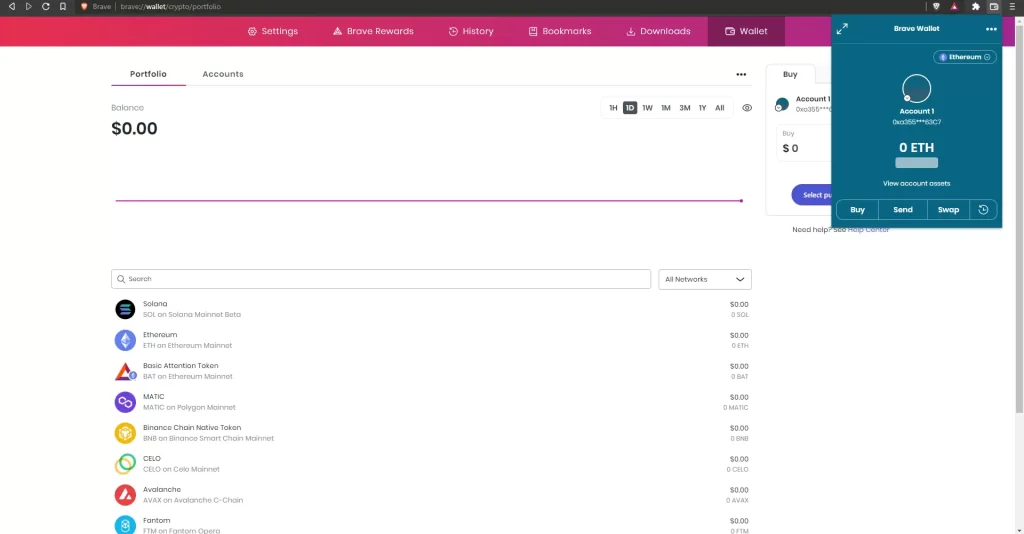Open transaction history clock icon in panel

pos(984,210)
